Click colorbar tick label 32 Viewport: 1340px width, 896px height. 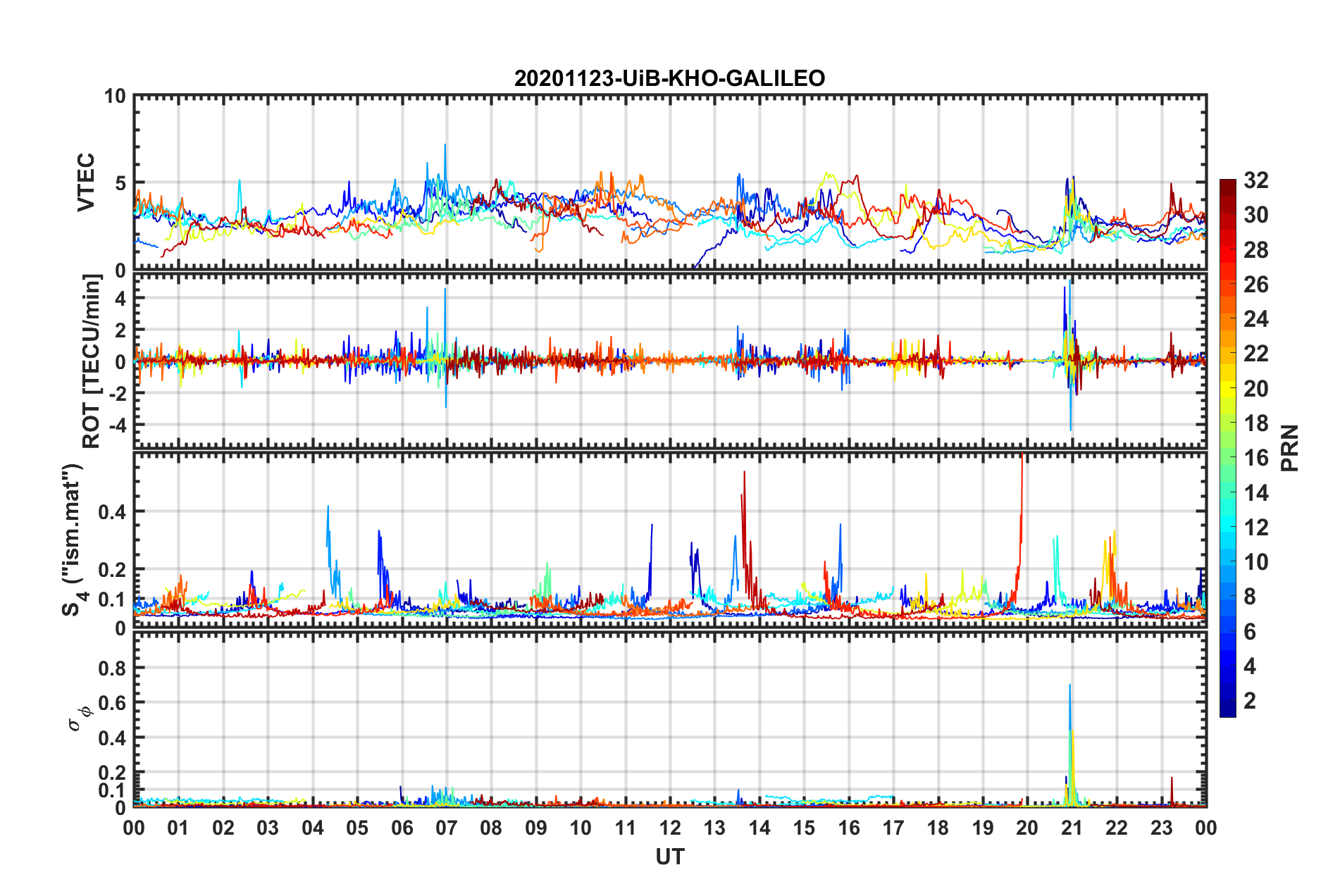point(1255,180)
